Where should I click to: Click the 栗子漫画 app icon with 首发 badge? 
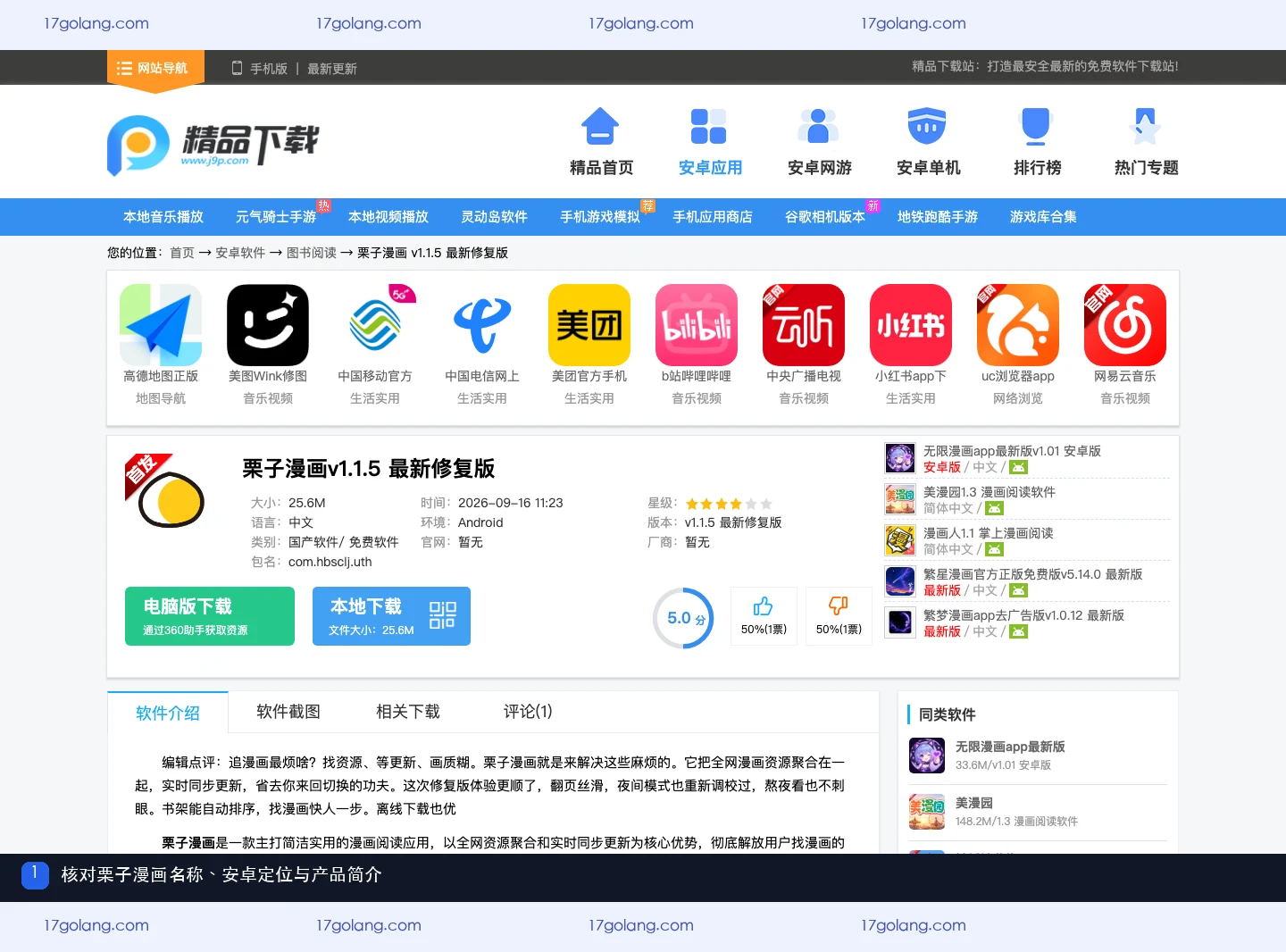pos(166,493)
